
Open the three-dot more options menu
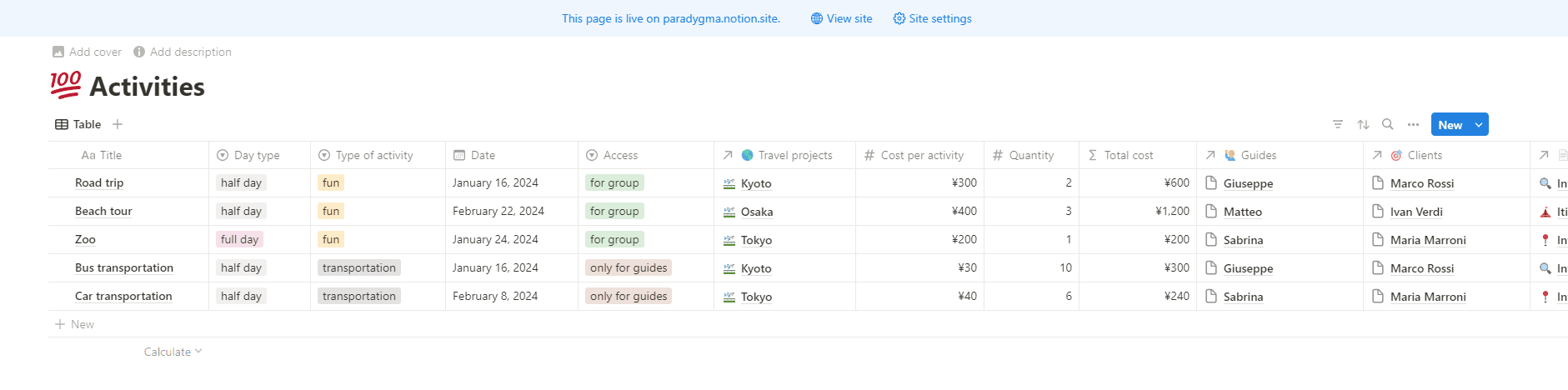[x=1413, y=124]
